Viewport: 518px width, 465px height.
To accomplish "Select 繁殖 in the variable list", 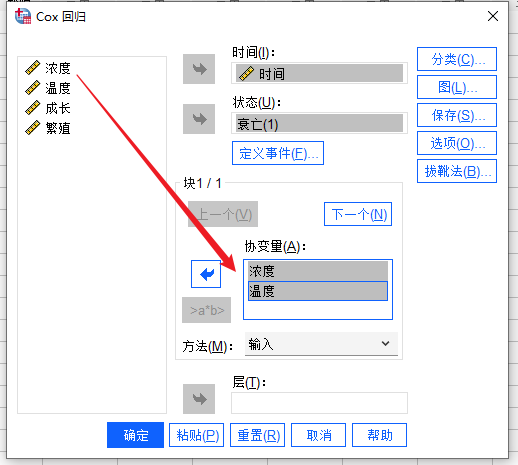I will point(58,128).
